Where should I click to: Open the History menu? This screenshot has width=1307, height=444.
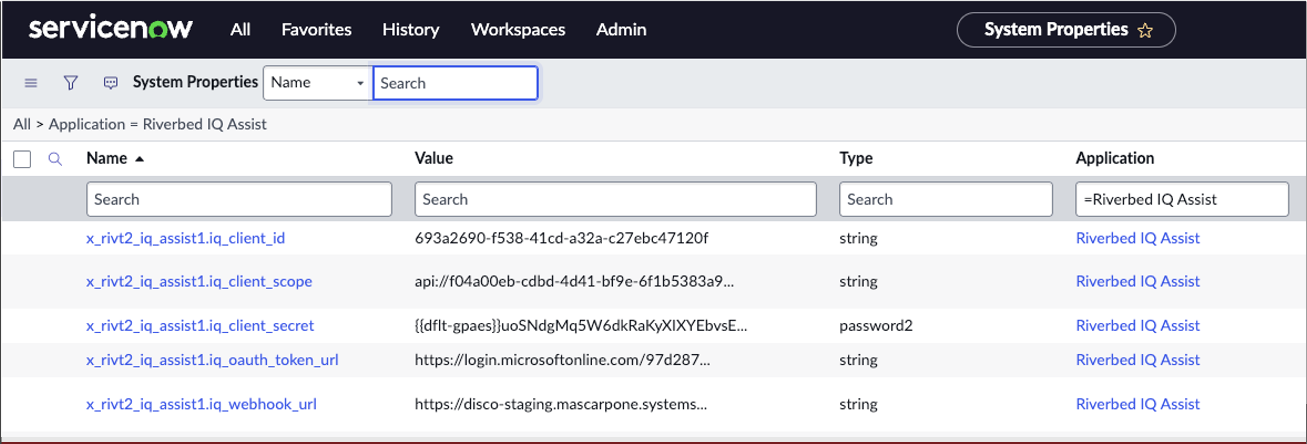click(410, 30)
